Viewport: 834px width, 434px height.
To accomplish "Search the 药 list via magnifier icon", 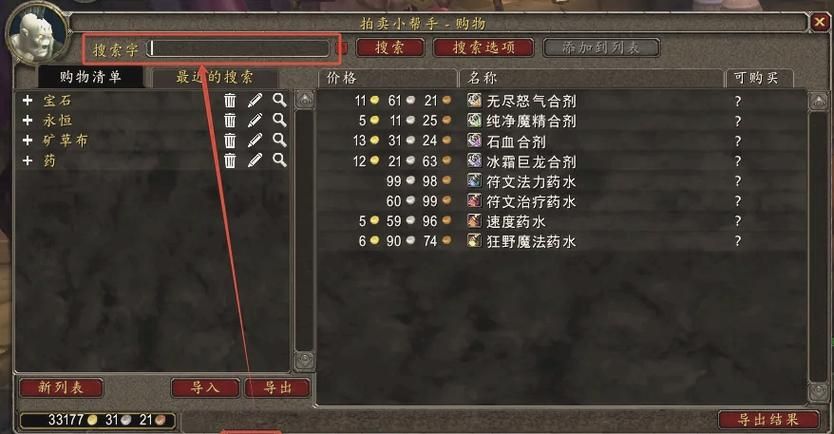I will pos(280,160).
